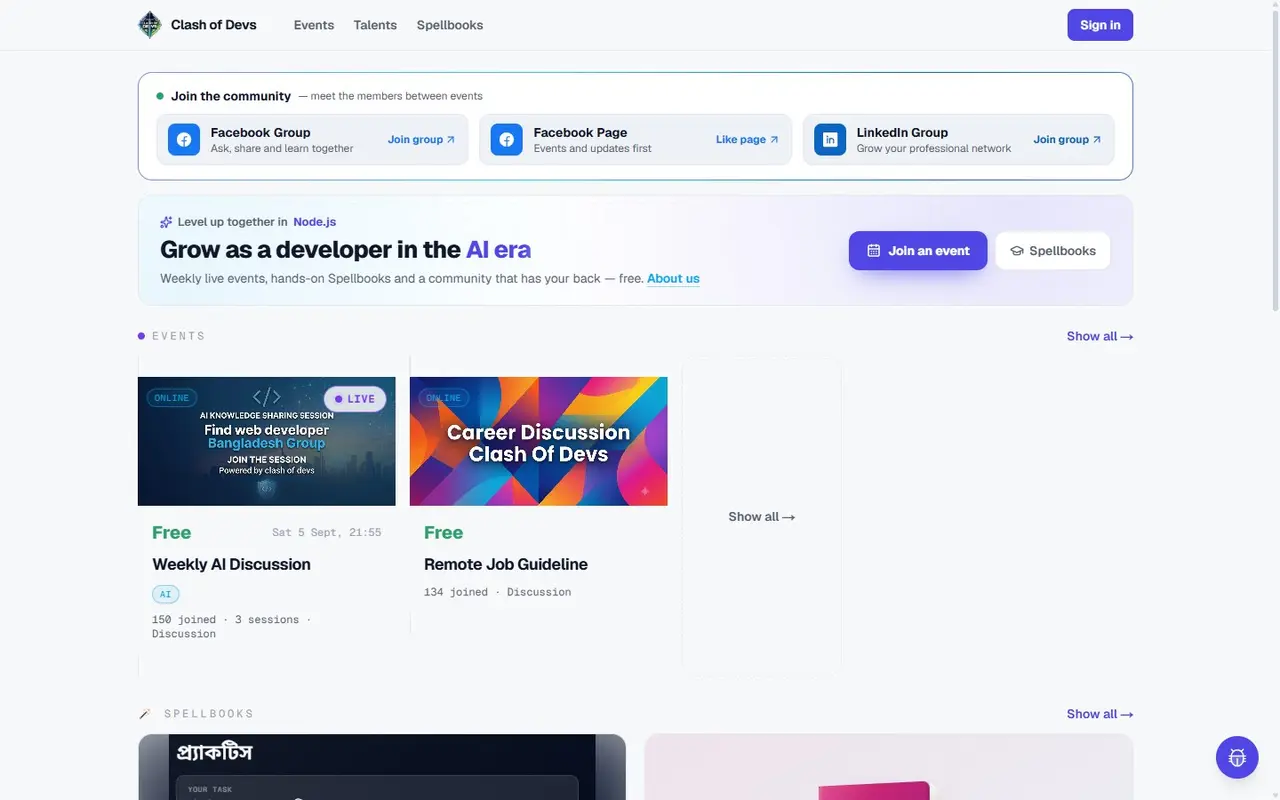Click the magic wand icon beside Spellbooks heading
The height and width of the screenshot is (800, 1280).
145,714
